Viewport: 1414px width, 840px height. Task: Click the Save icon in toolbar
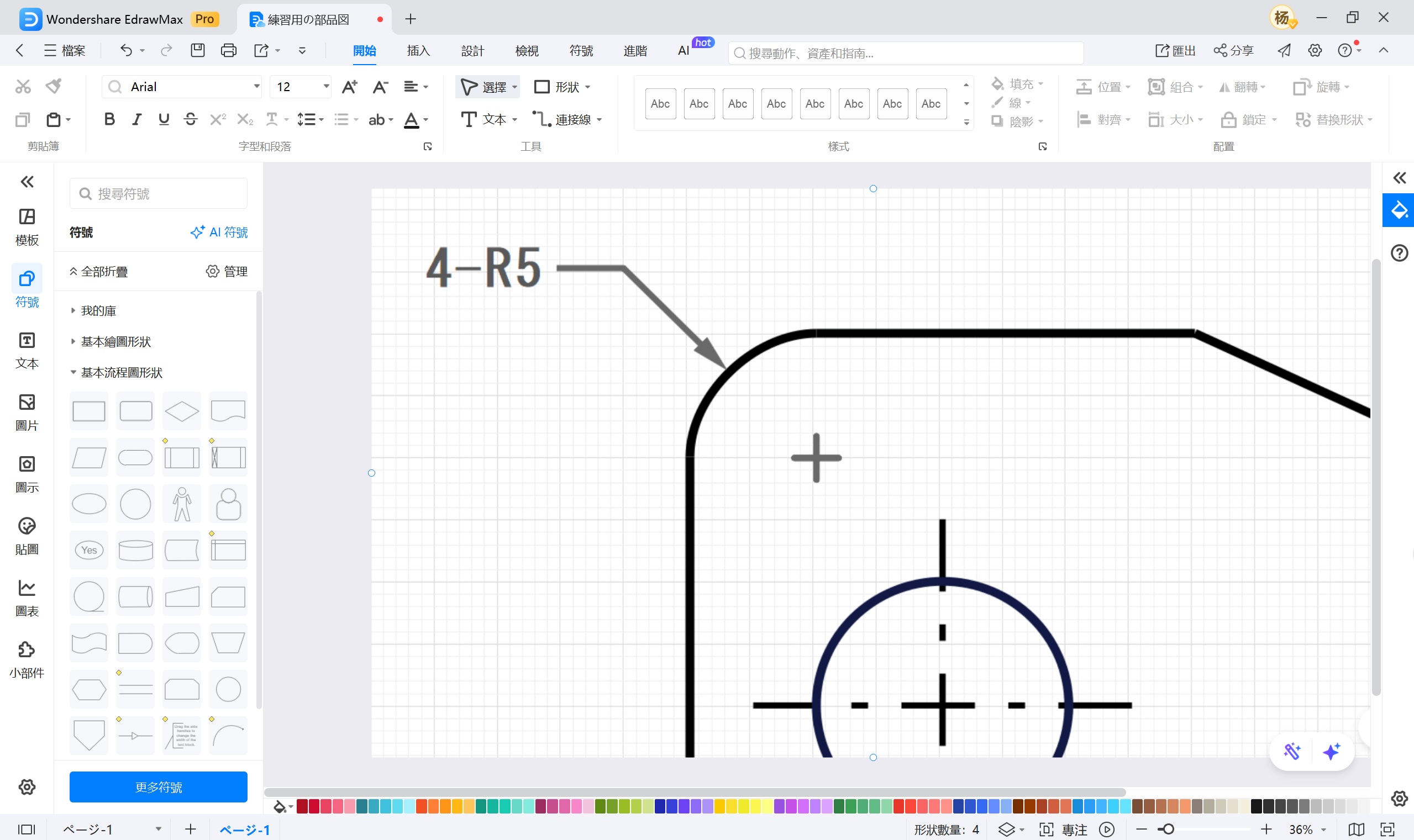[x=197, y=50]
